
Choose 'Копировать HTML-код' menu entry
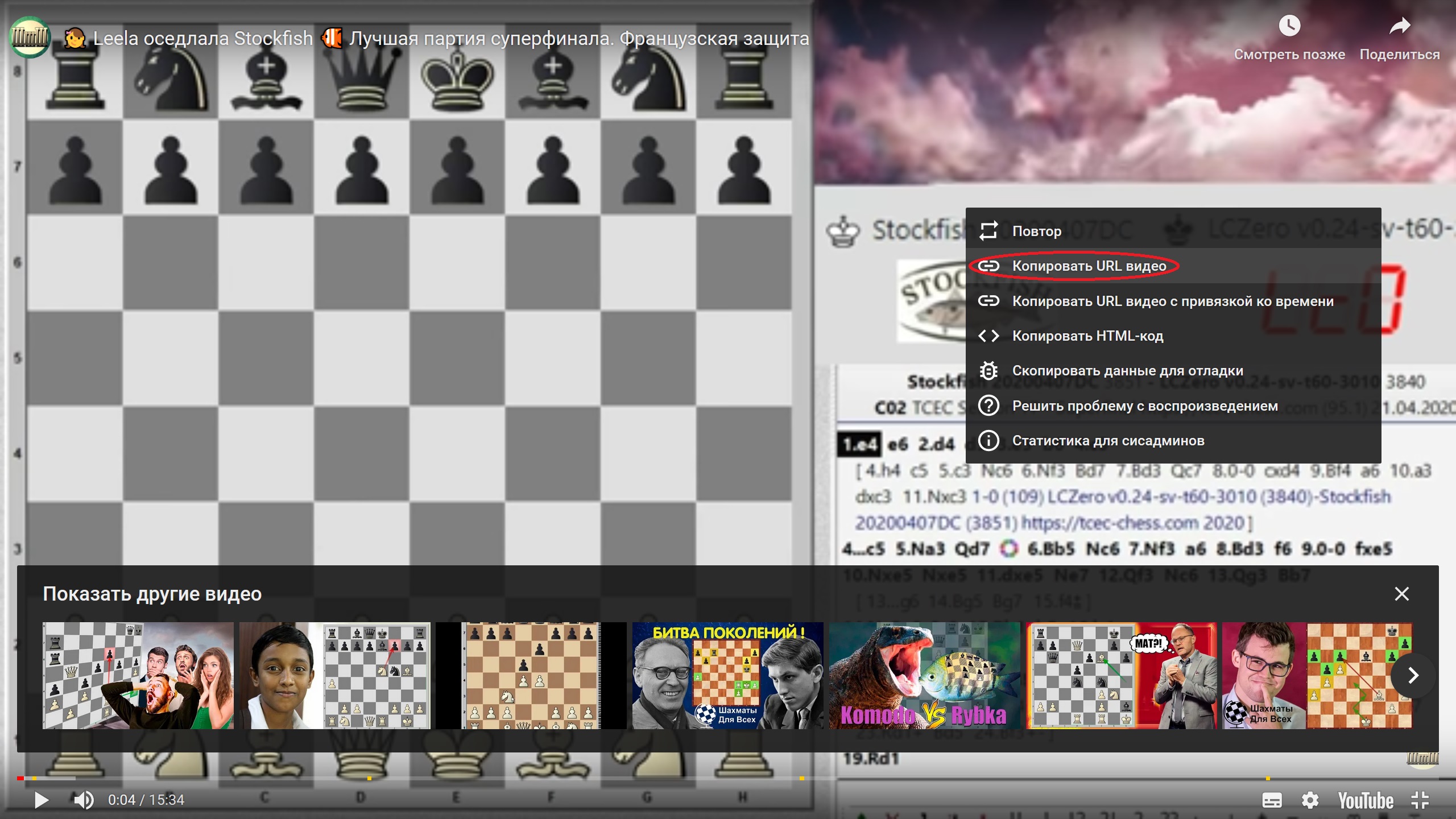pyautogui.click(x=1173, y=336)
